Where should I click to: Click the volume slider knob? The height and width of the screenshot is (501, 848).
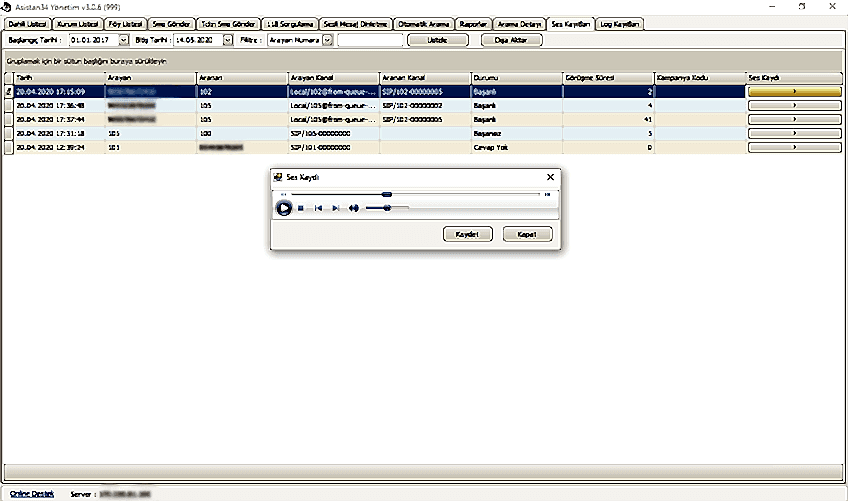click(x=387, y=208)
